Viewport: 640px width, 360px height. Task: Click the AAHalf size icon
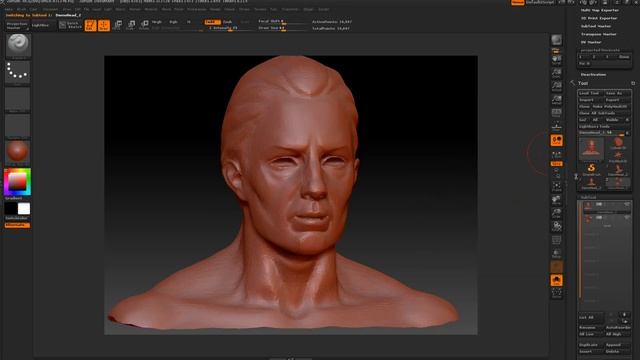point(557,100)
